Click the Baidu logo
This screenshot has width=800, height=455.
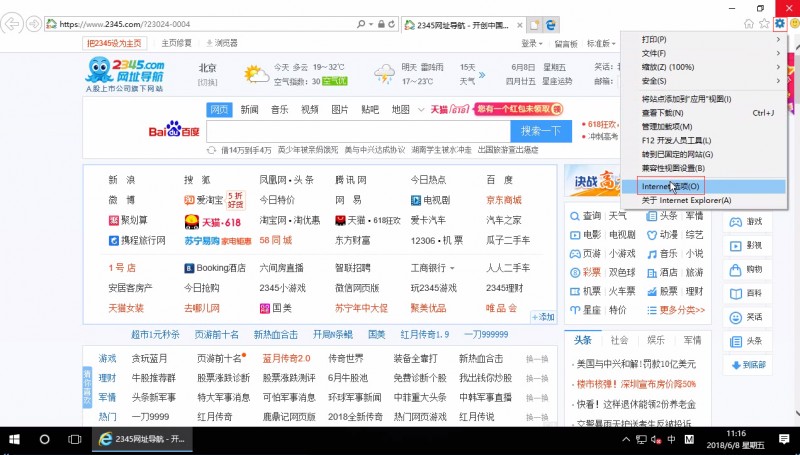tap(173, 131)
